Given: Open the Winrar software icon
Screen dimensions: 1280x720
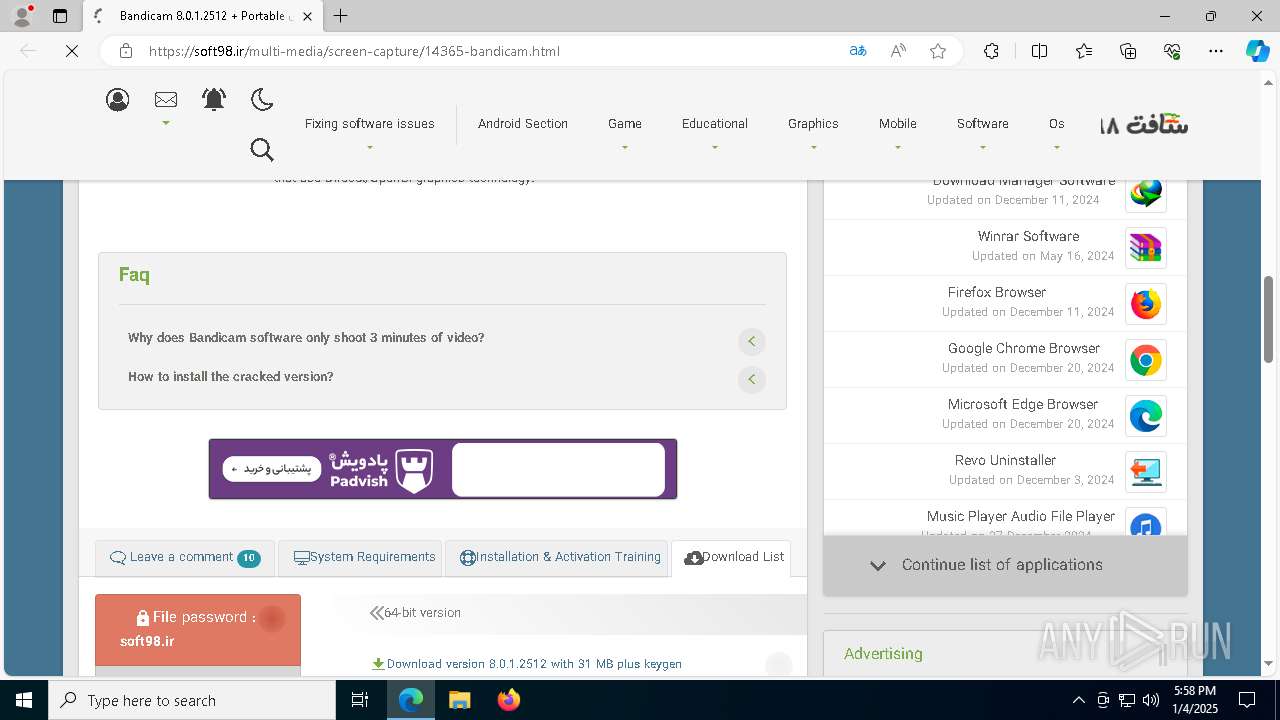Looking at the screenshot, I should click(1146, 248).
